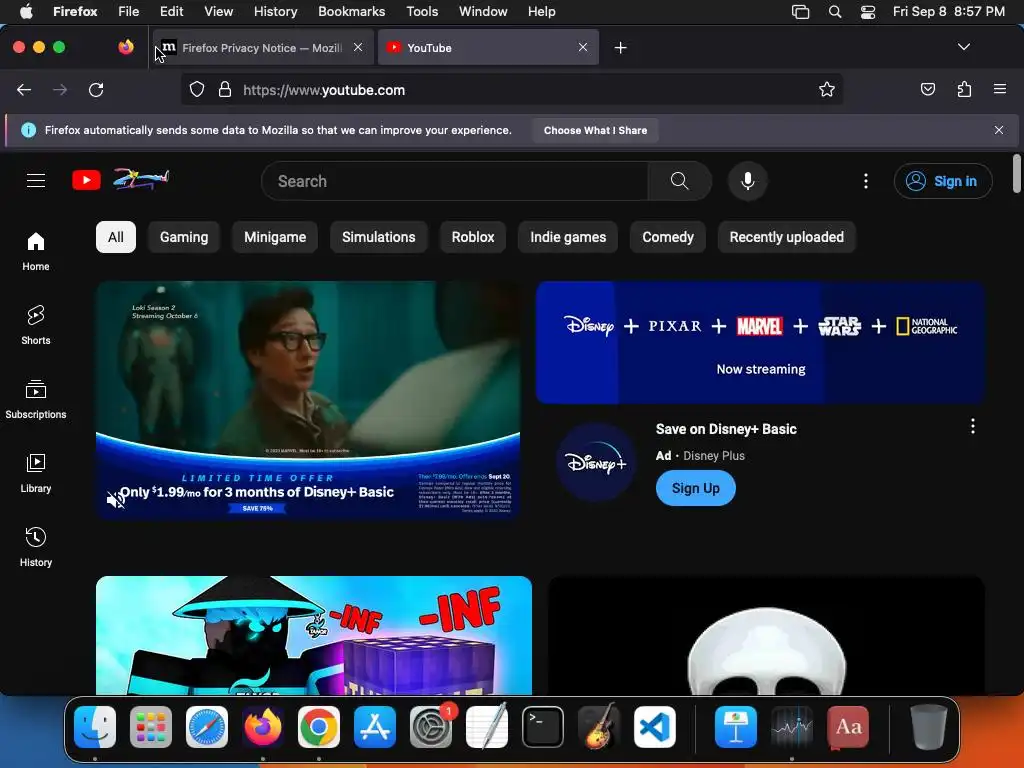The width and height of the screenshot is (1024, 768).
Task: Open tracking protection shield panel
Action: tap(197, 90)
